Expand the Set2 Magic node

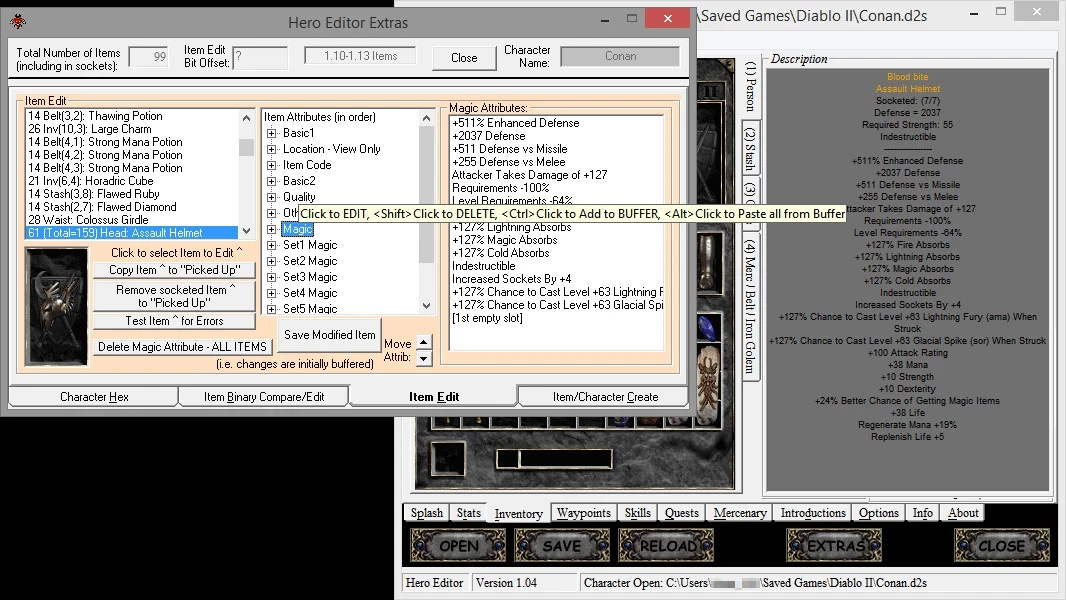[271, 261]
